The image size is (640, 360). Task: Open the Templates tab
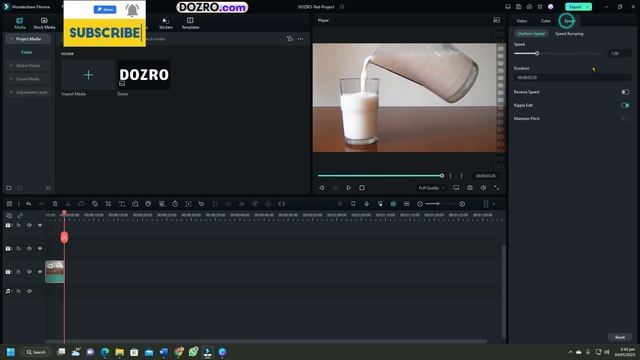pyautogui.click(x=190, y=23)
